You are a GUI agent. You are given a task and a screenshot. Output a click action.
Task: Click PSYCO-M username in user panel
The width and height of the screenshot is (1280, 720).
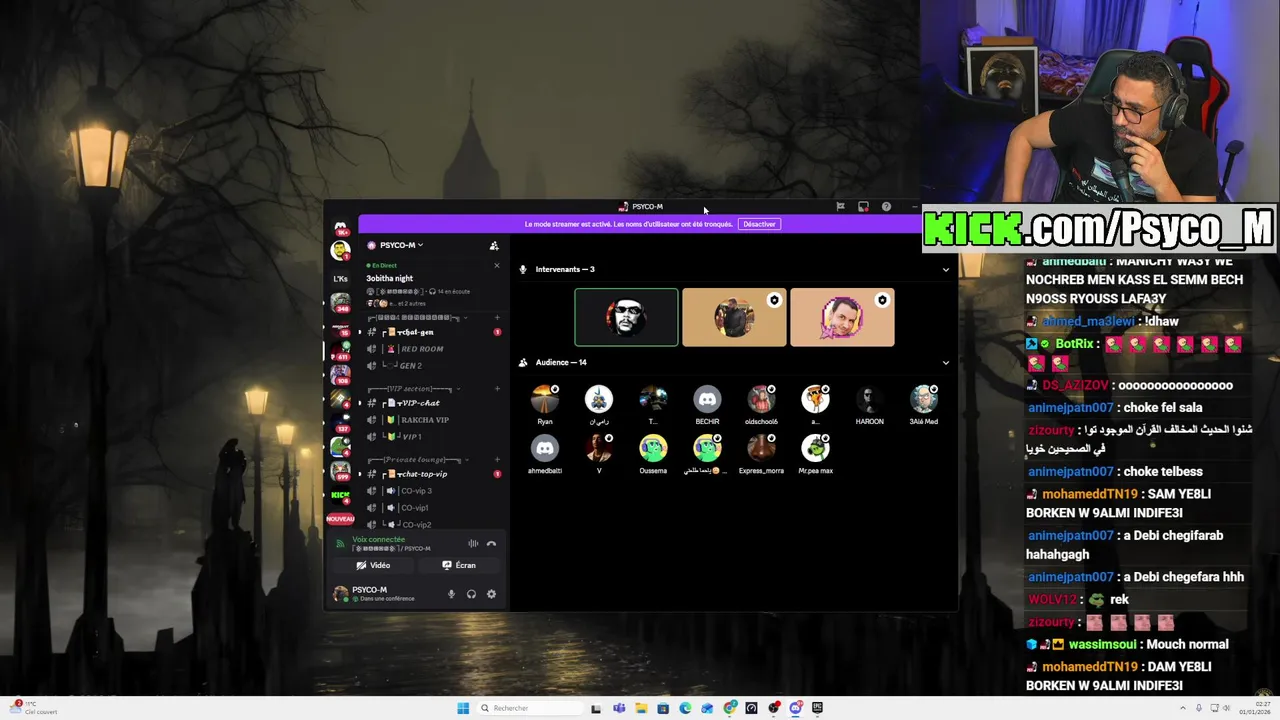pos(369,590)
